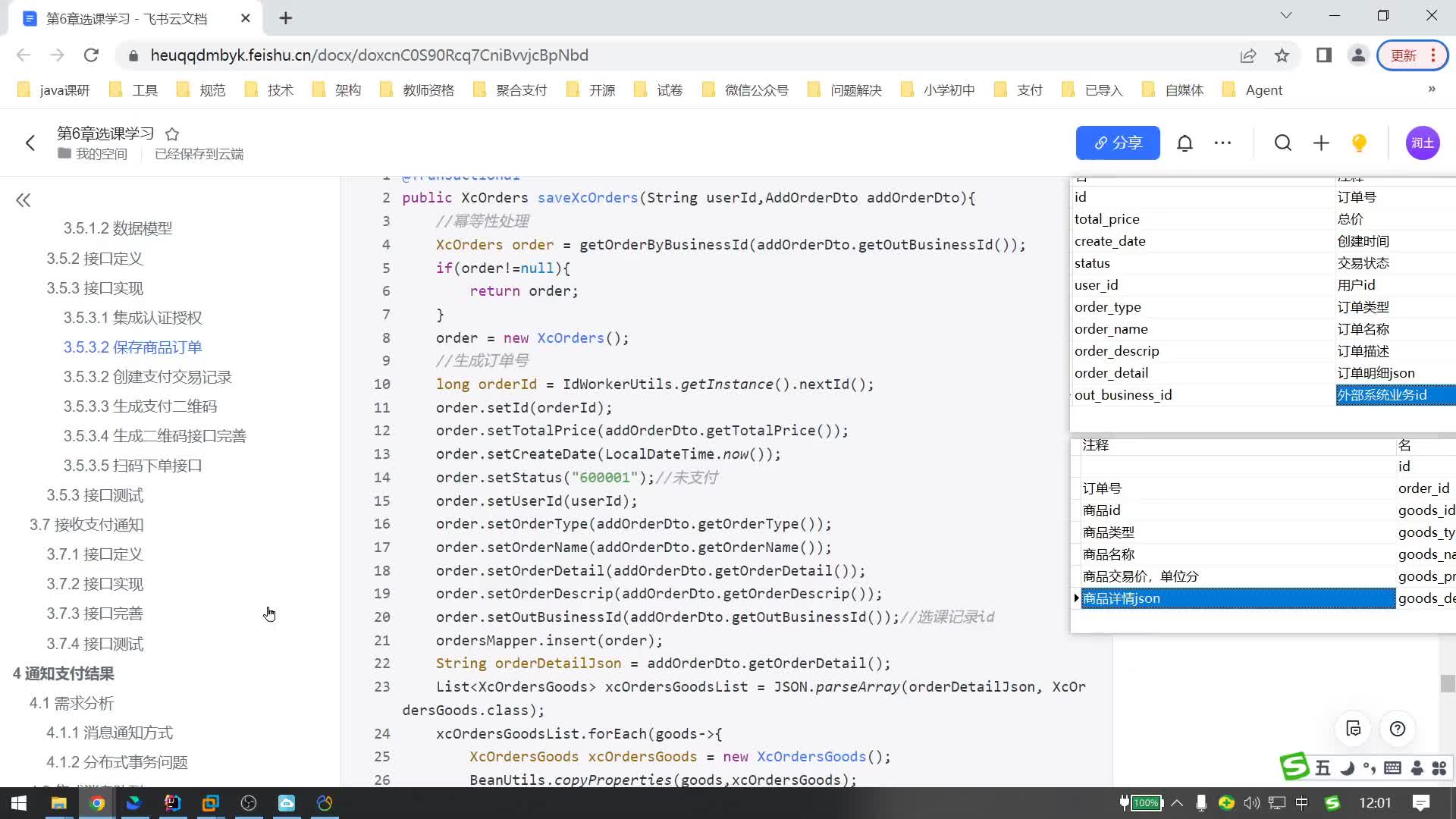The width and height of the screenshot is (1456, 819).
Task: Jump to 3.5.3.2 创建支付交易记录
Action: 148,377
